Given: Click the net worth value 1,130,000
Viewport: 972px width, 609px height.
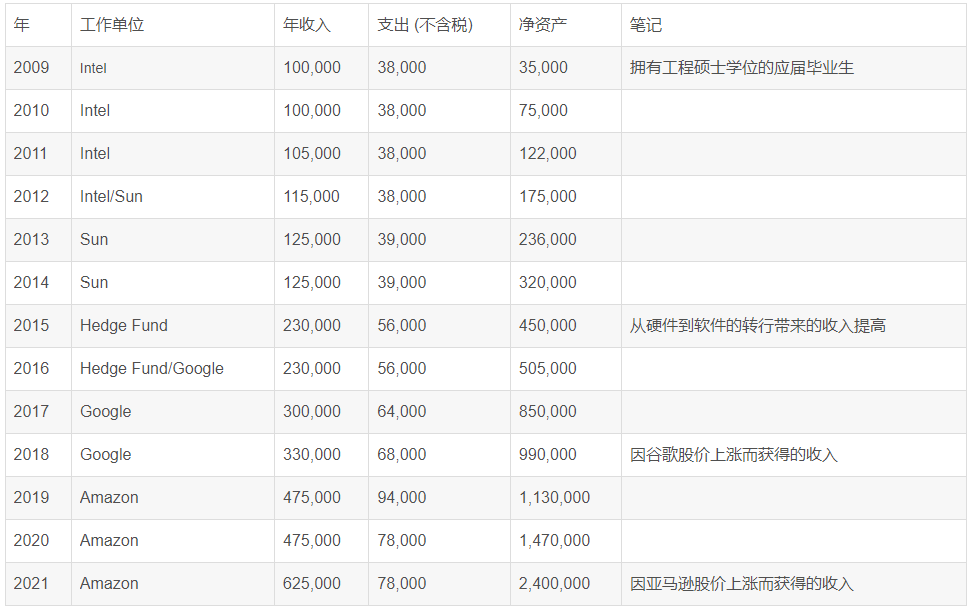Looking at the screenshot, I should coord(554,497).
